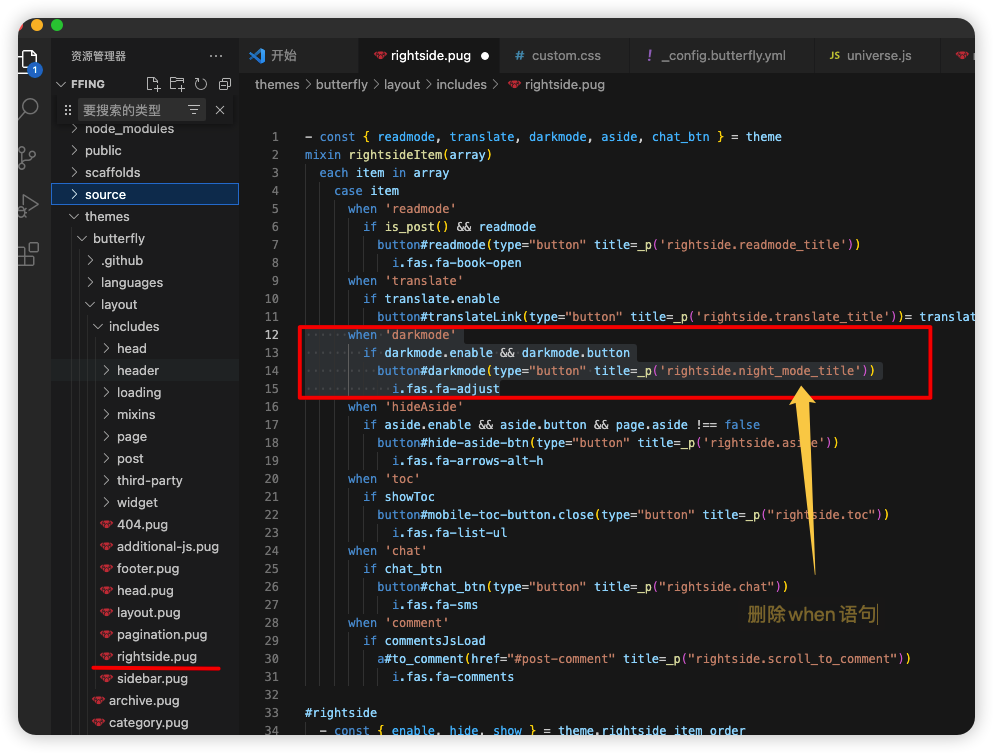Click the New File icon in explorer

(153, 84)
